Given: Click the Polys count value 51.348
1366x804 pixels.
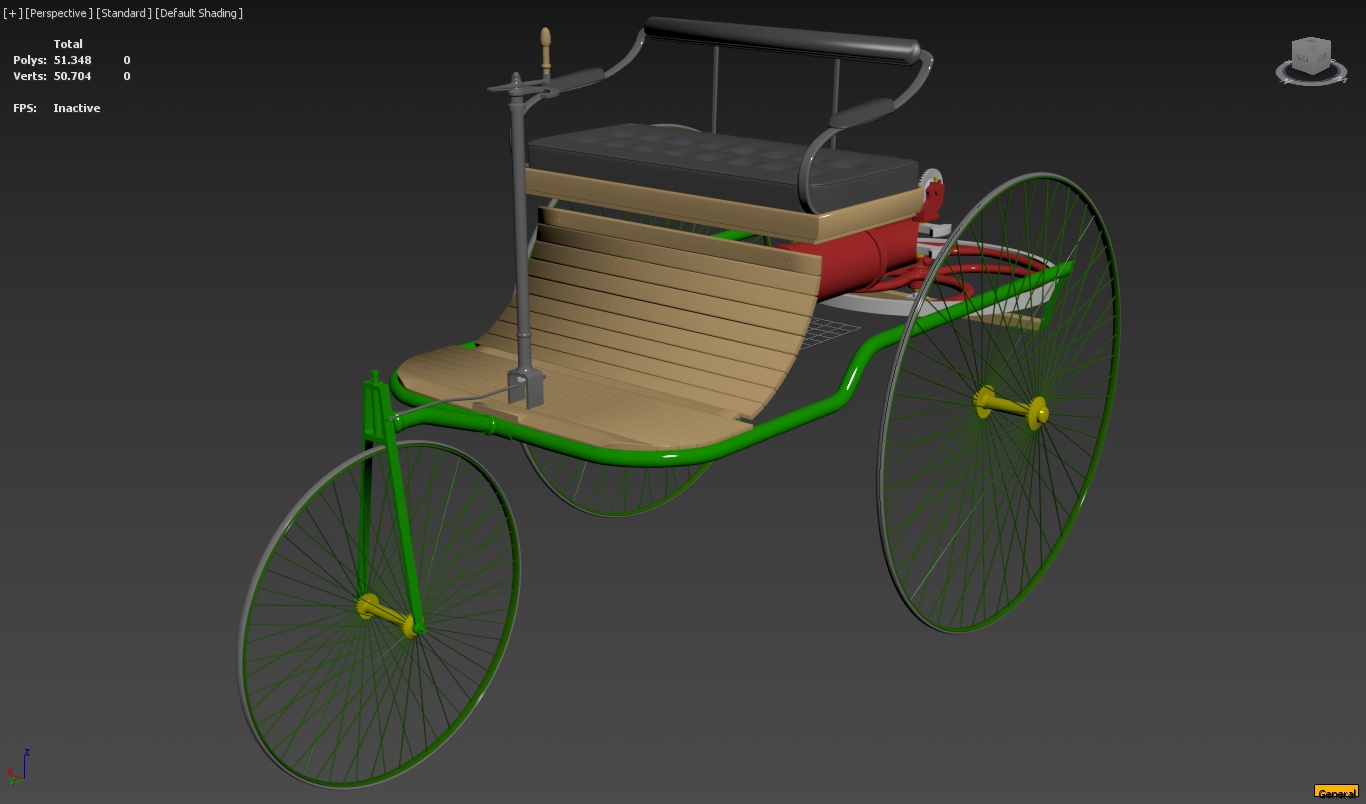Looking at the screenshot, I should click(x=72, y=60).
